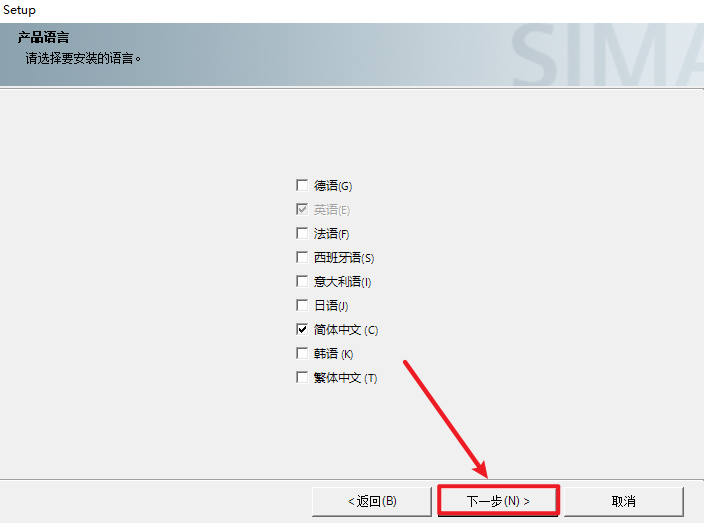Viewport: 704px width, 523px height.
Task: Go back with the < 返回(B) button
Action: pyautogui.click(x=372, y=501)
